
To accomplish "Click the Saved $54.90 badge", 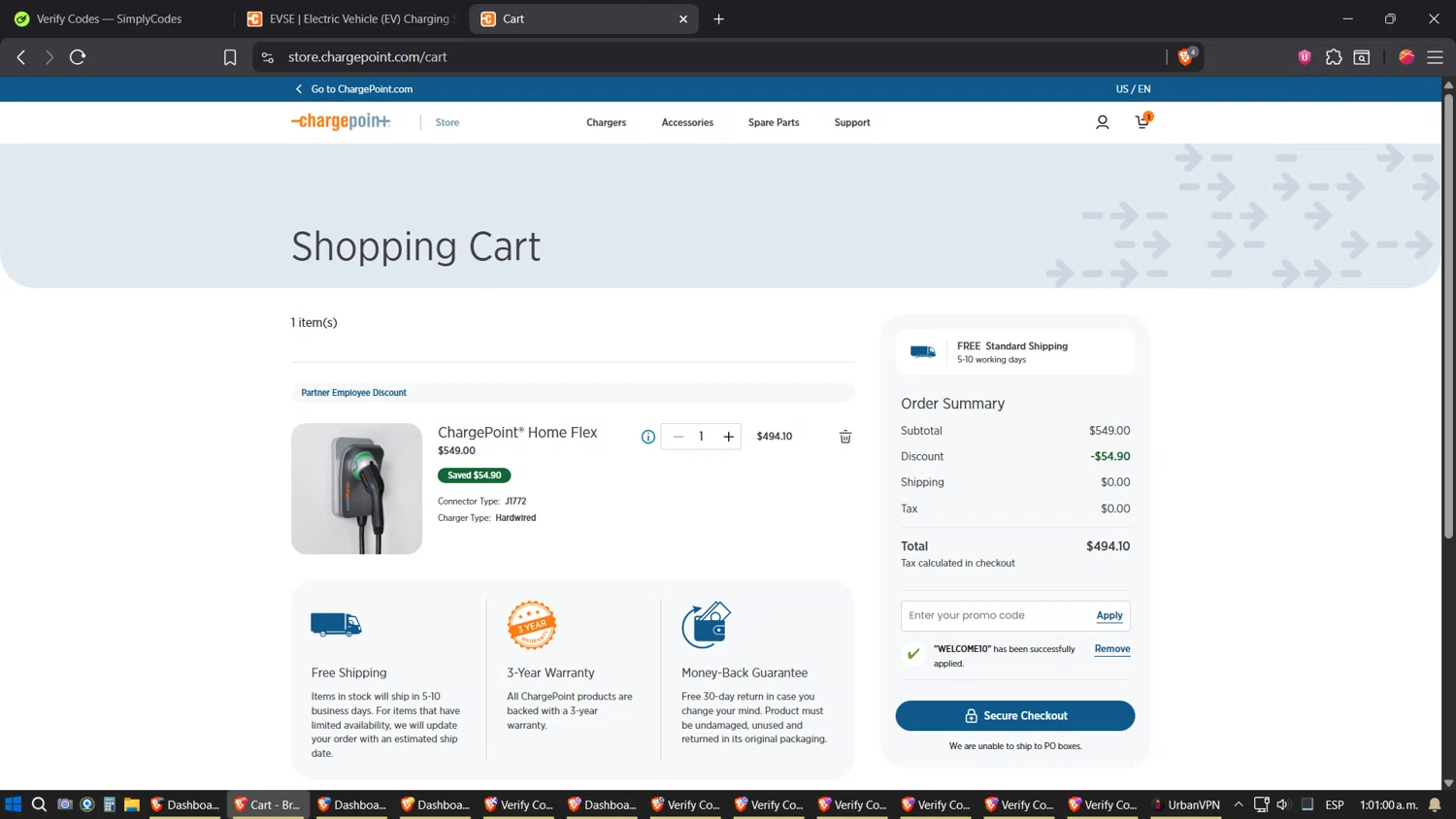I will 474,475.
